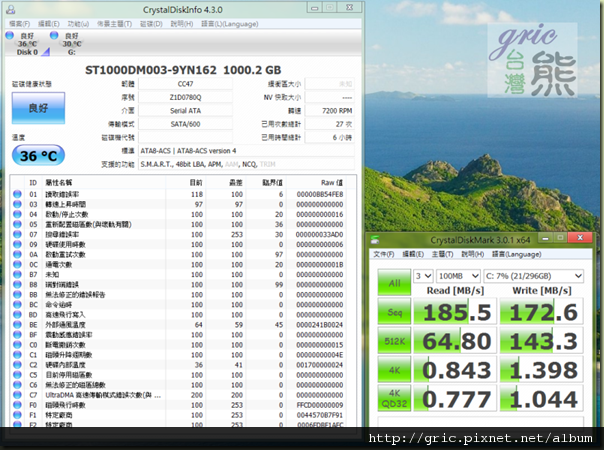Click the serial number field Z1D0780Q

point(185,97)
